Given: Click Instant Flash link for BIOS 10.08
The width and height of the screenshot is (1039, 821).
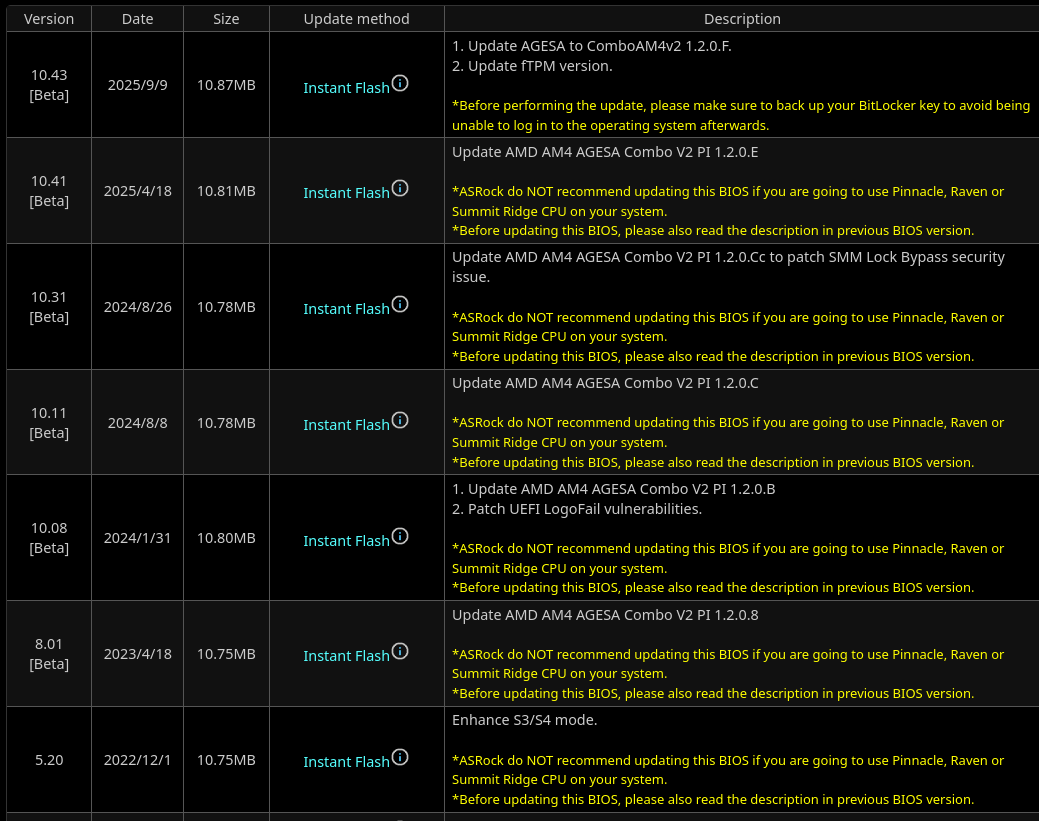Looking at the screenshot, I should tap(346, 541).
